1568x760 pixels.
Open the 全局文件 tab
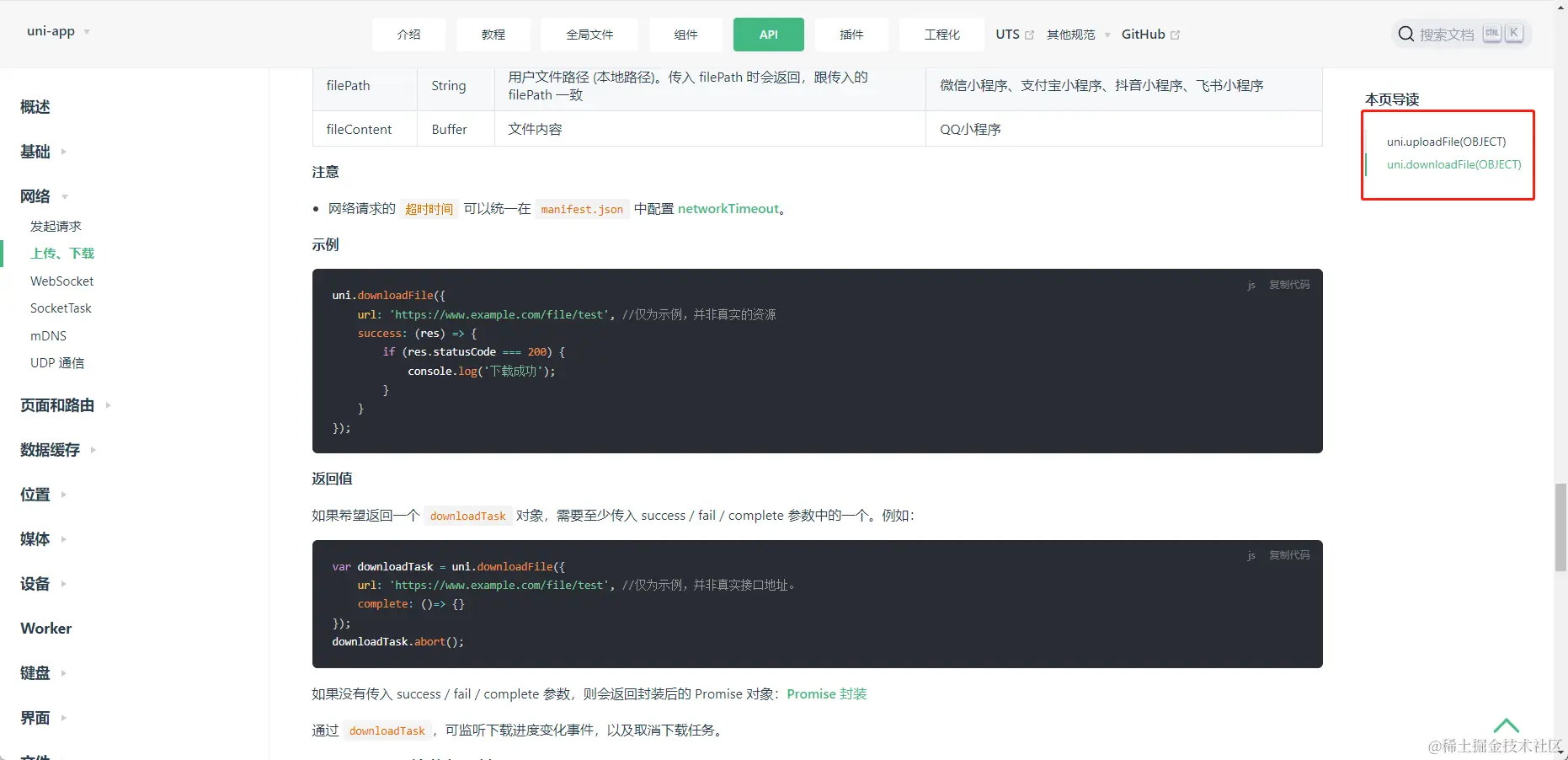point(589,35)
